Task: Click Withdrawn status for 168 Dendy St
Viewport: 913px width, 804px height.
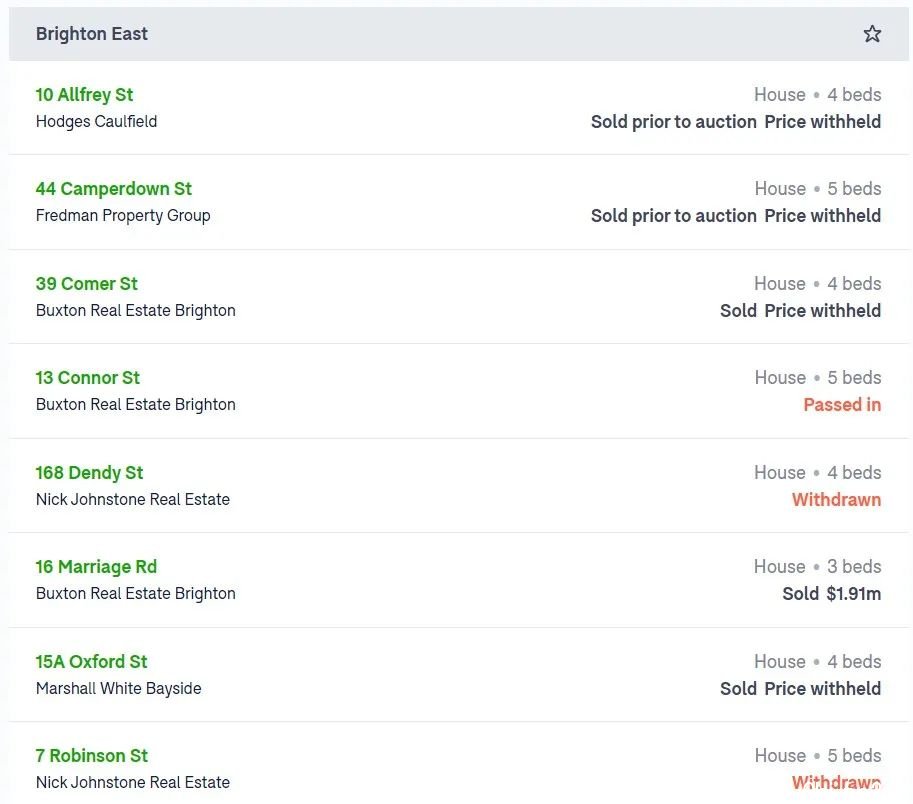Action: pos(836,500)
